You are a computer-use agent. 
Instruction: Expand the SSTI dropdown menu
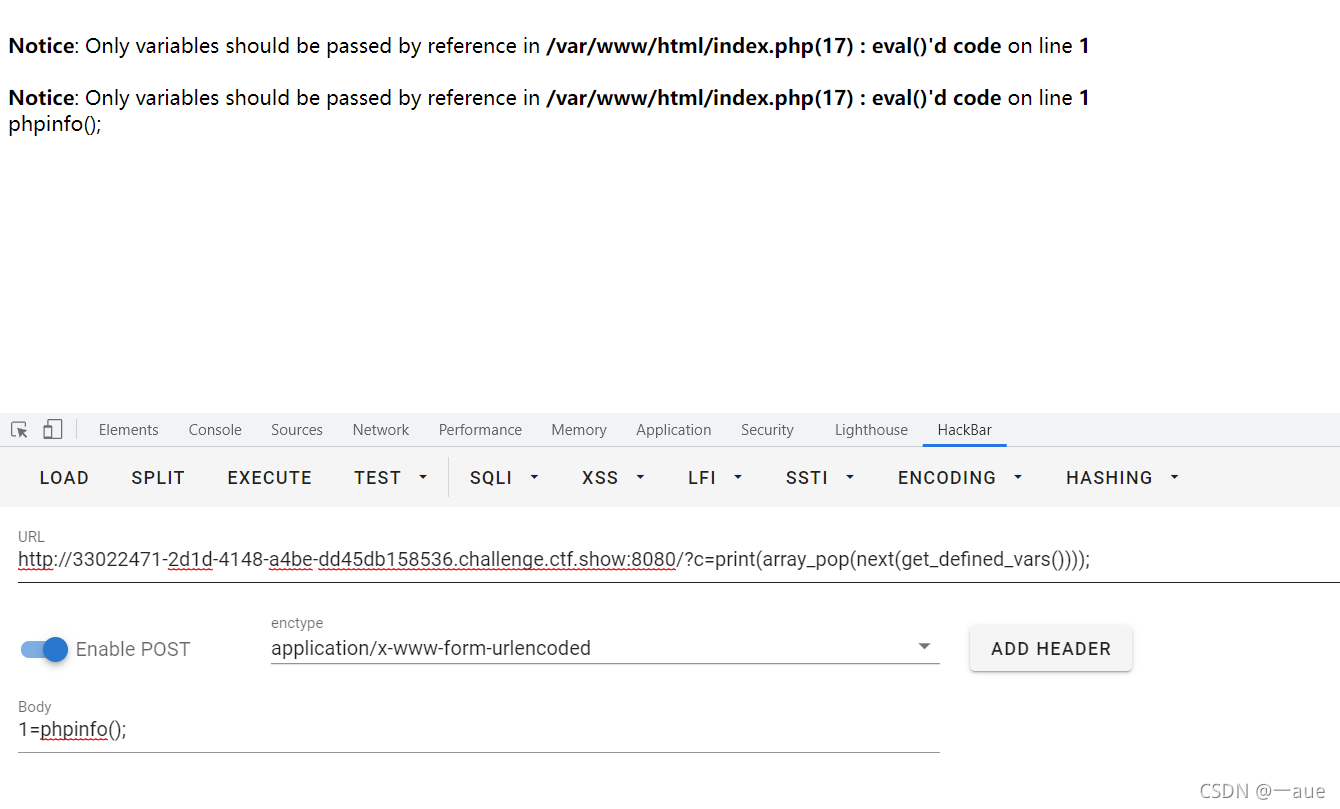click(x=820, y=478)
